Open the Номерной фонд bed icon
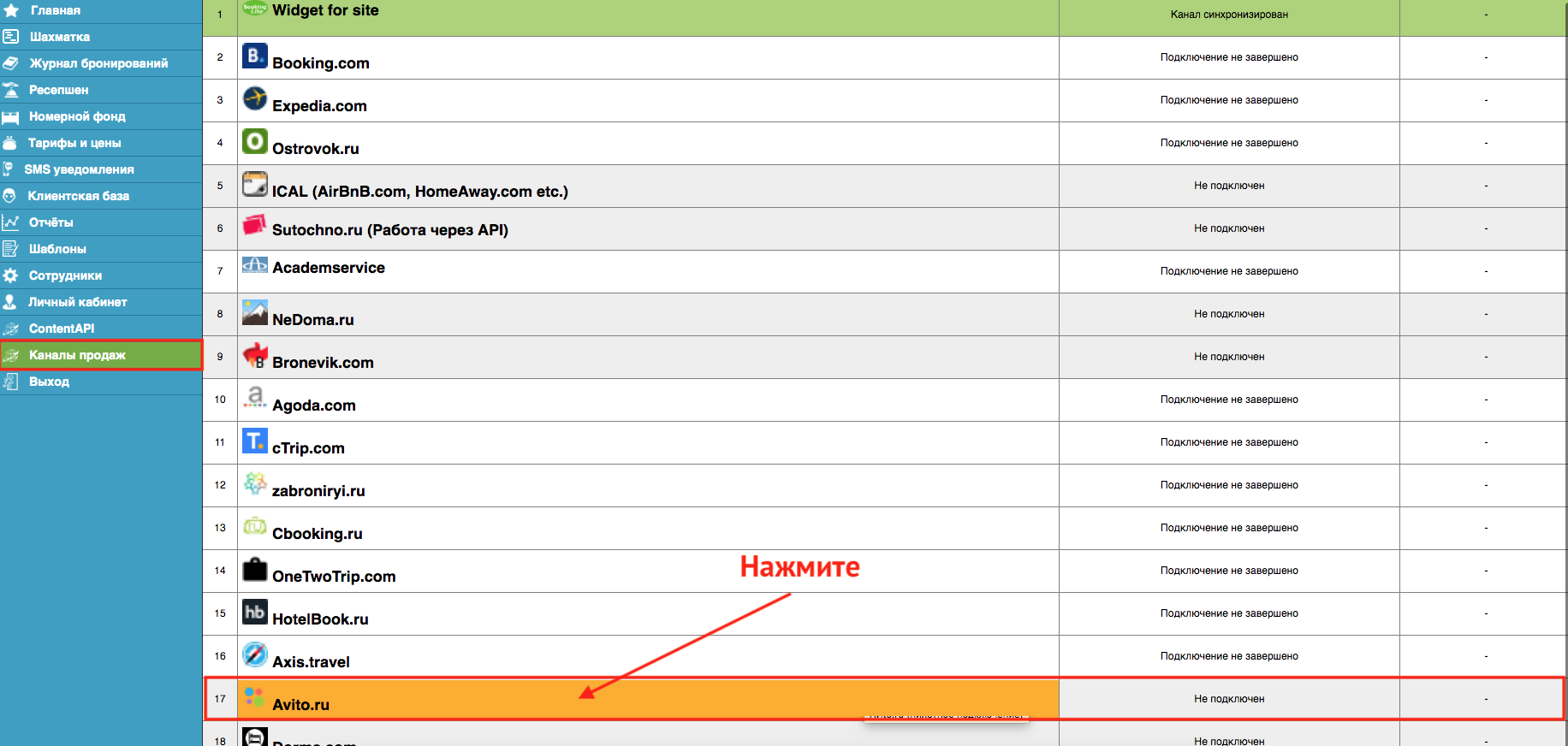The image size is (1568, 746). pyautogui.click(x=11, y=116)
